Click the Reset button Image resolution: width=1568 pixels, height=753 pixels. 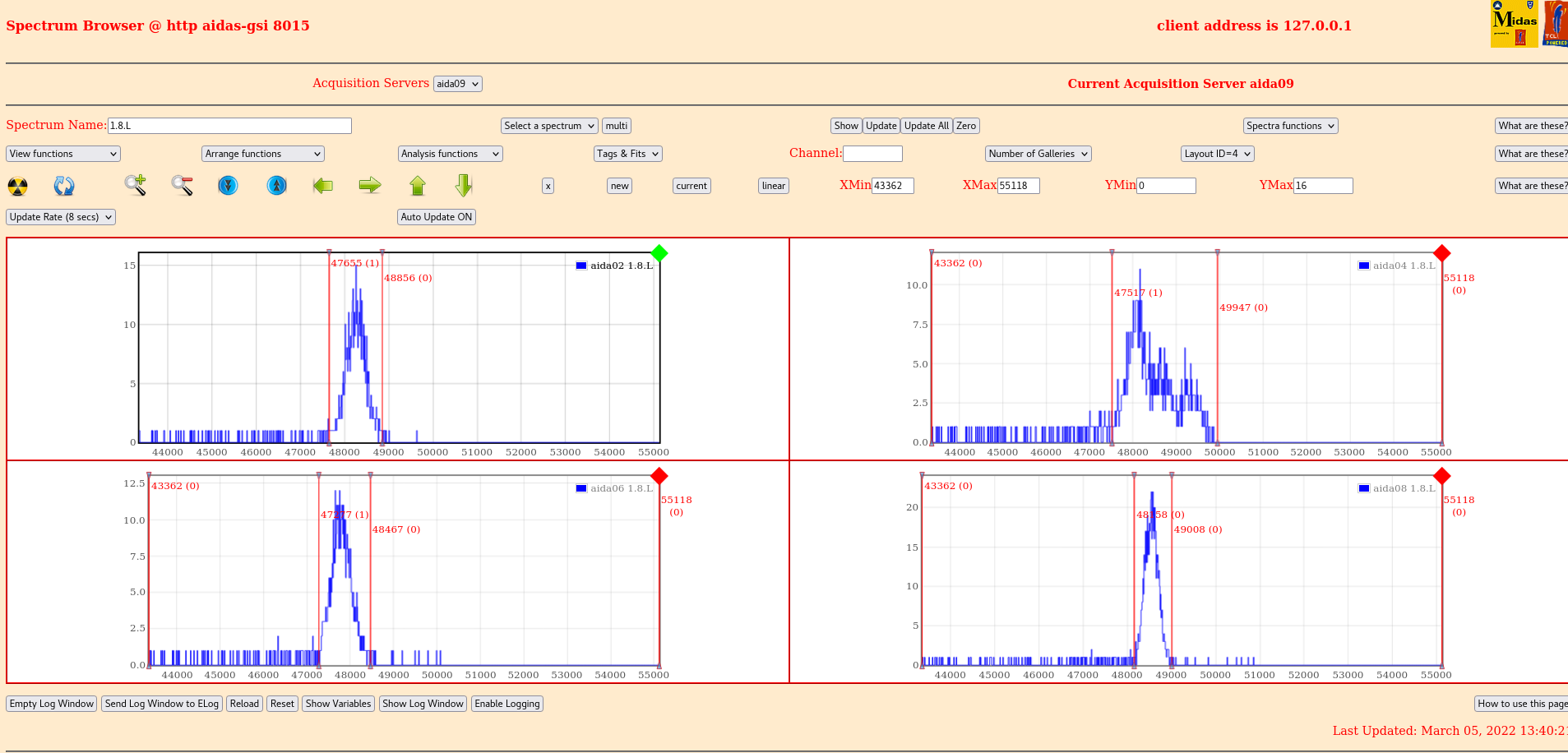click(x=282, y=704)
